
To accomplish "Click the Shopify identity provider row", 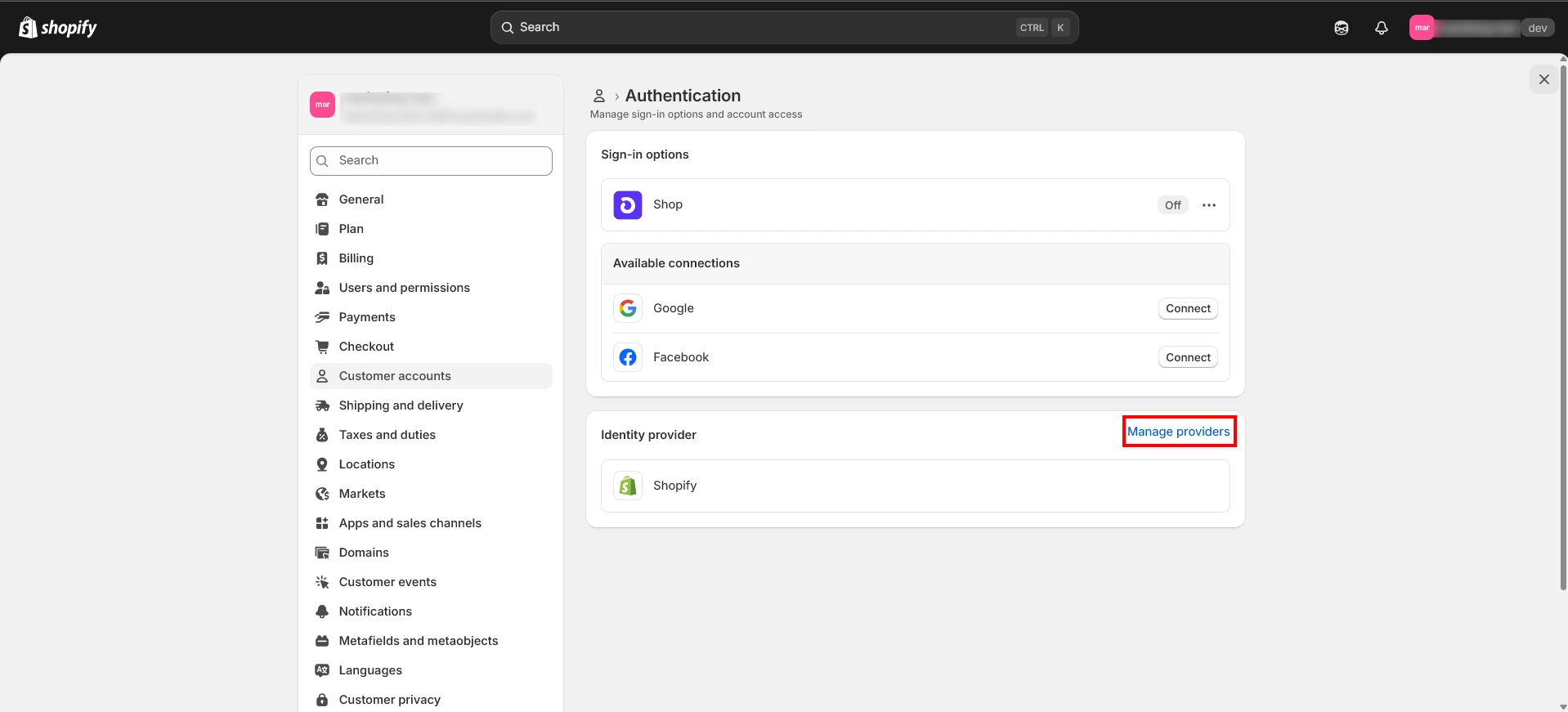I will [915, 486].
